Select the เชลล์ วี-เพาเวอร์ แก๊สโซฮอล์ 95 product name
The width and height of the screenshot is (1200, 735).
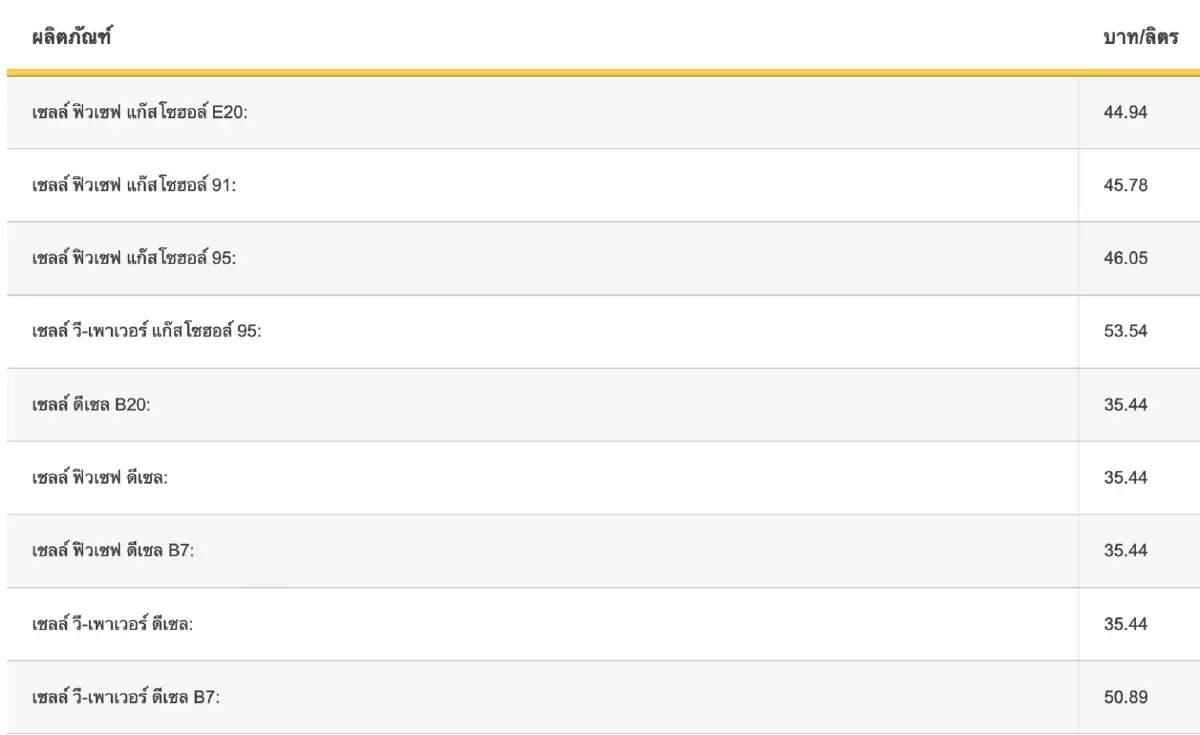[x=147, y=331]
